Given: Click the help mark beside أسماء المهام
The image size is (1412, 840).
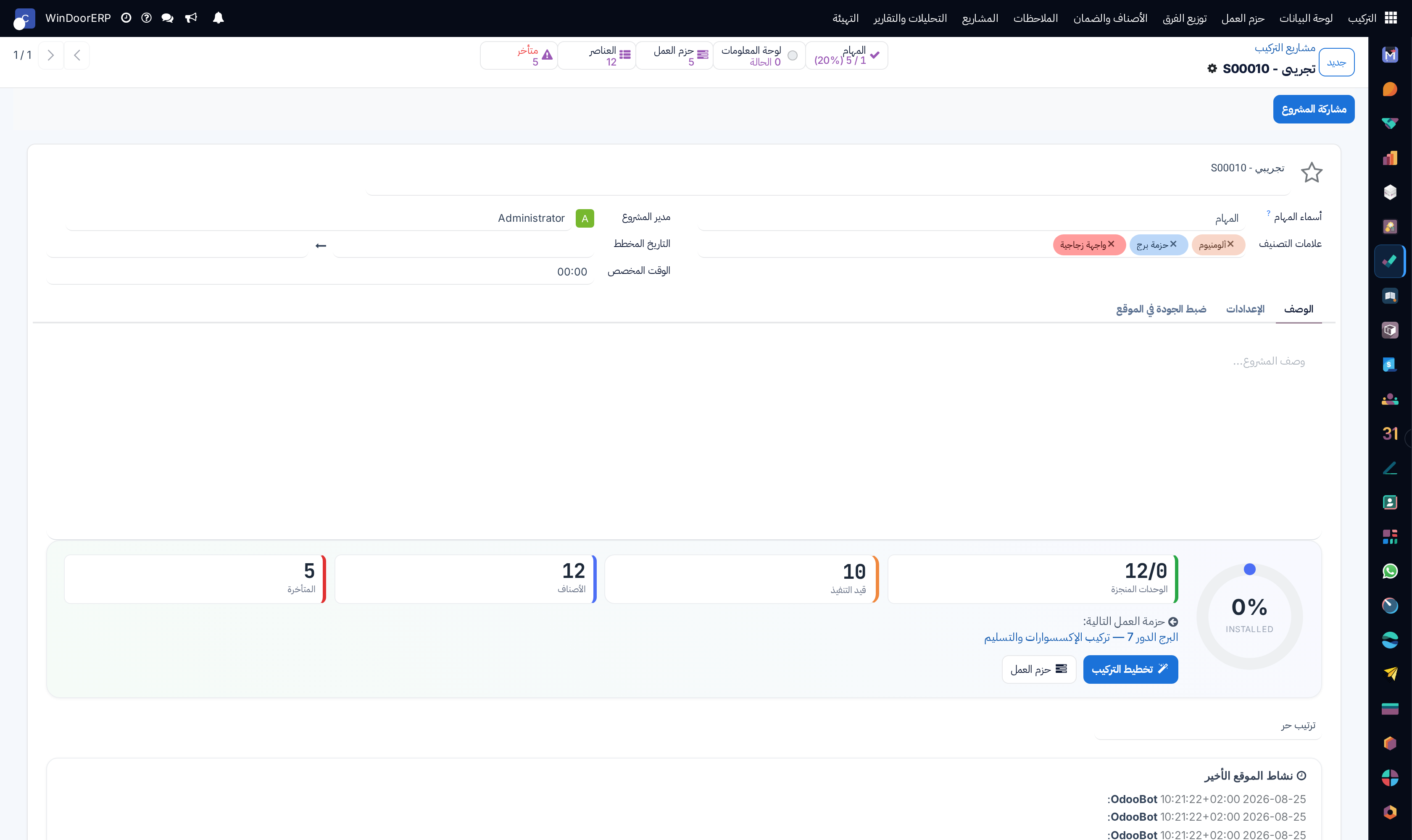Looking at the screenshot, I should (1268, 213).
